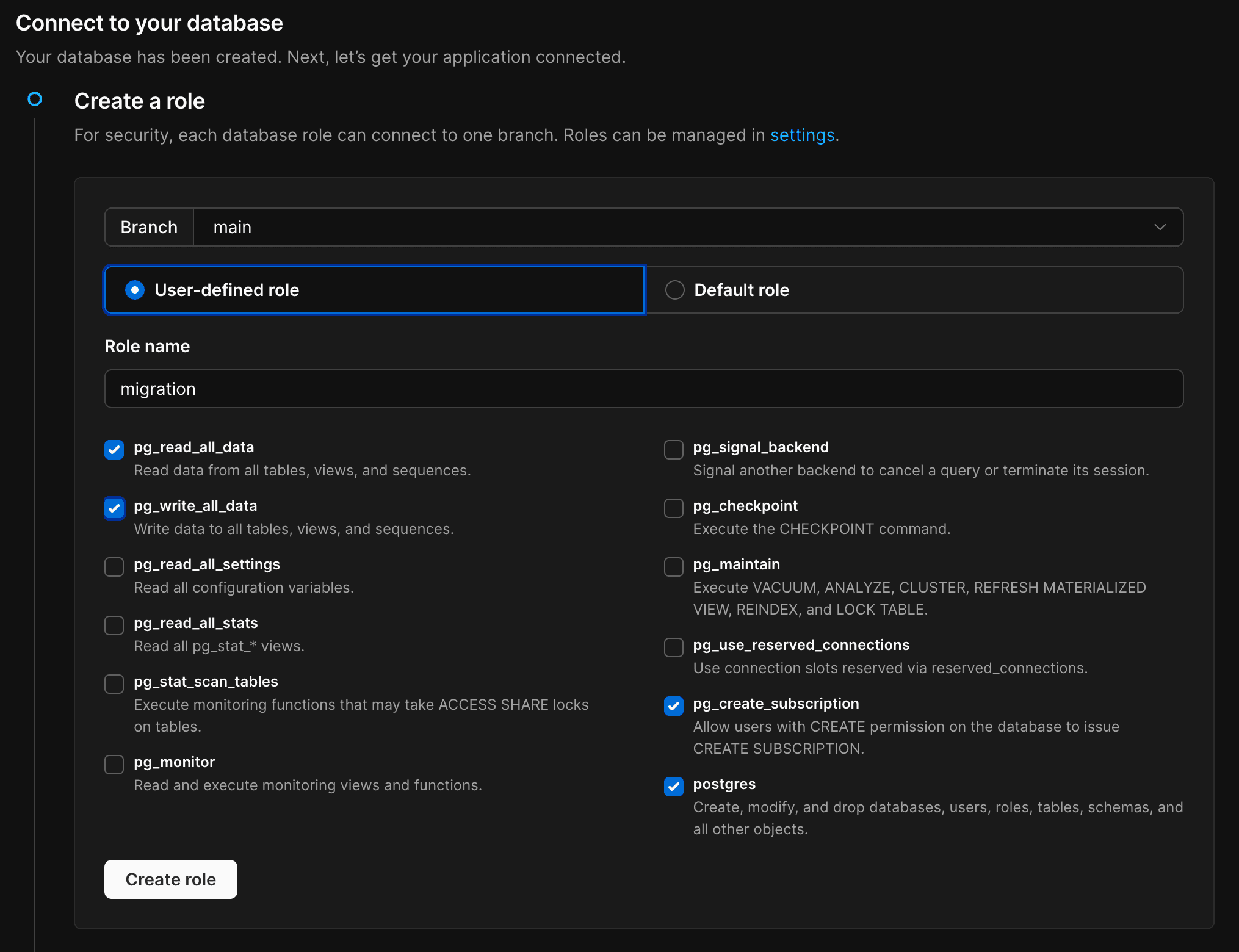Expand the branch list via the chevron

click(x=1160, y=226)
